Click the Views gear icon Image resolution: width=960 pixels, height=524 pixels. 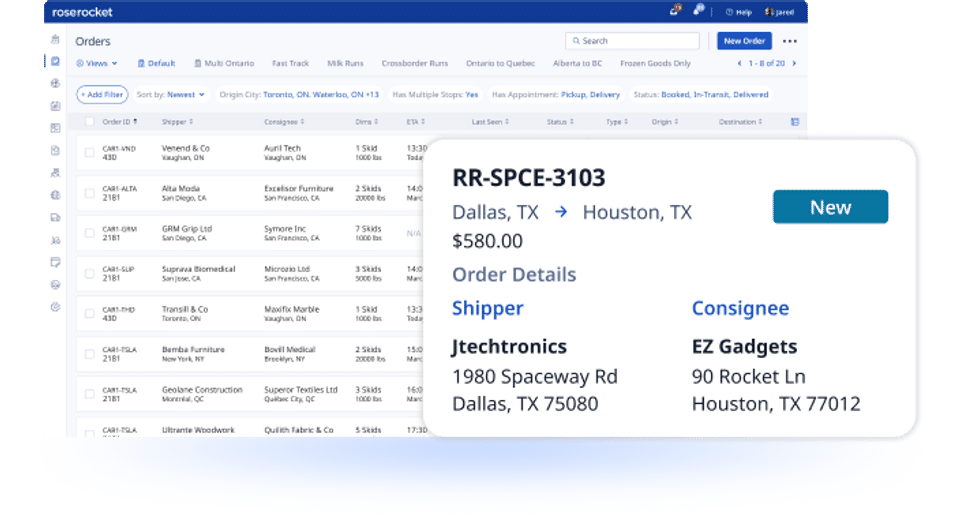(x=80, y=63)
